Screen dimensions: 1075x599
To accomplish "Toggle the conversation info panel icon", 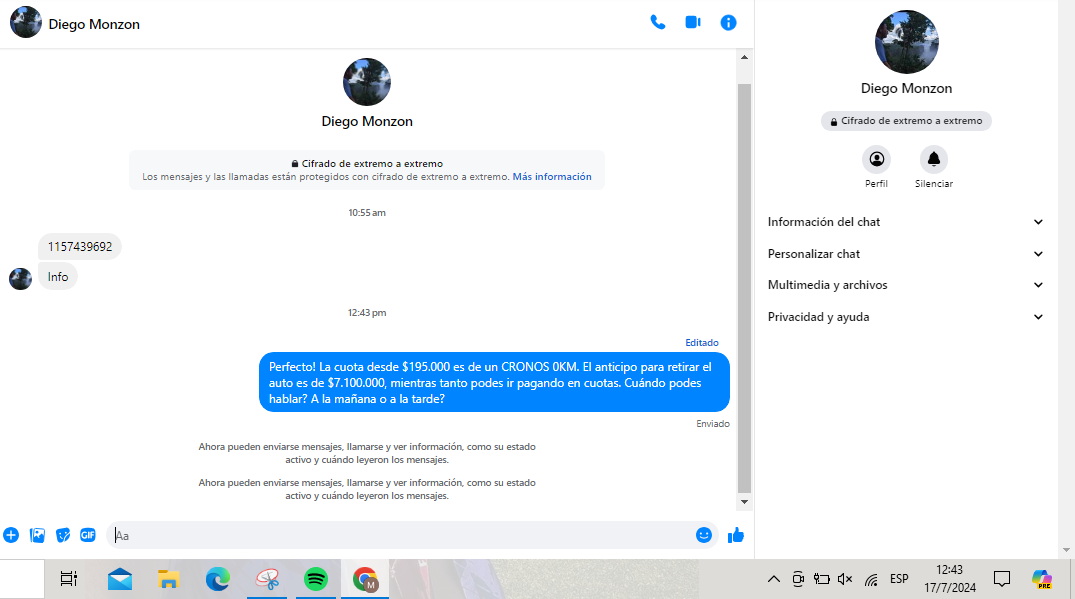I will 728,23.
